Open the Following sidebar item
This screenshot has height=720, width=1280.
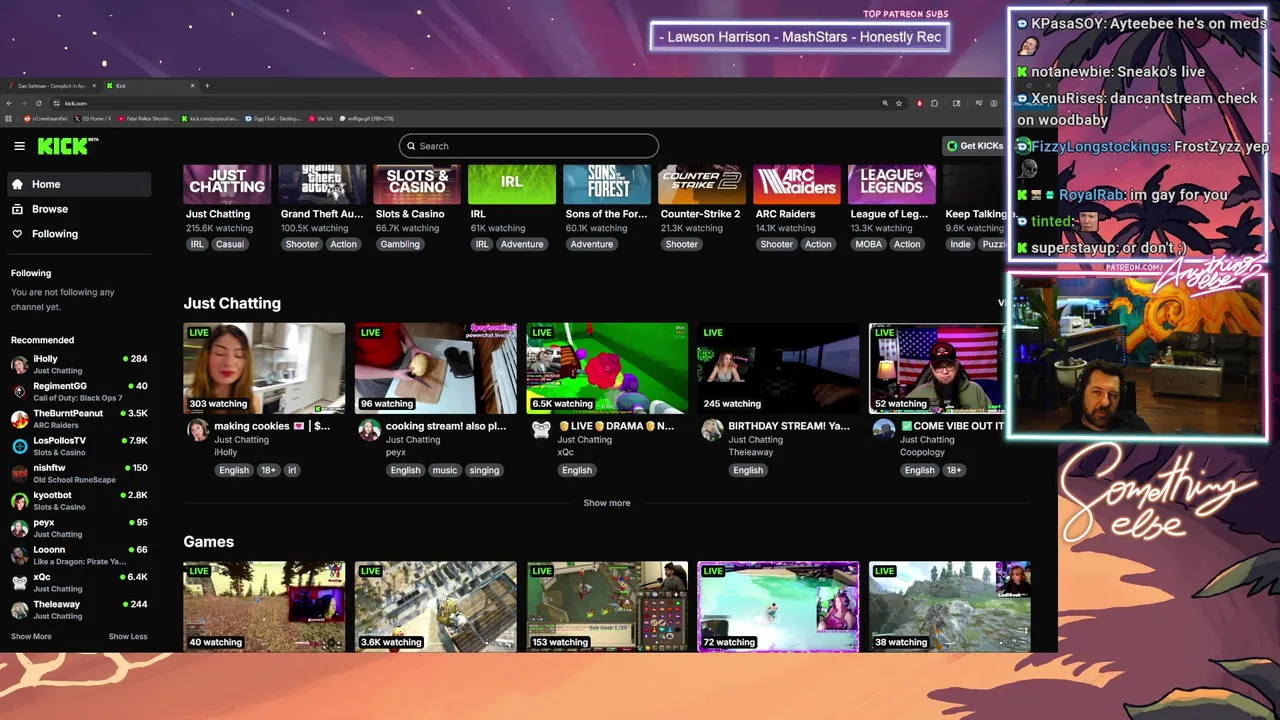coord(79,234)
